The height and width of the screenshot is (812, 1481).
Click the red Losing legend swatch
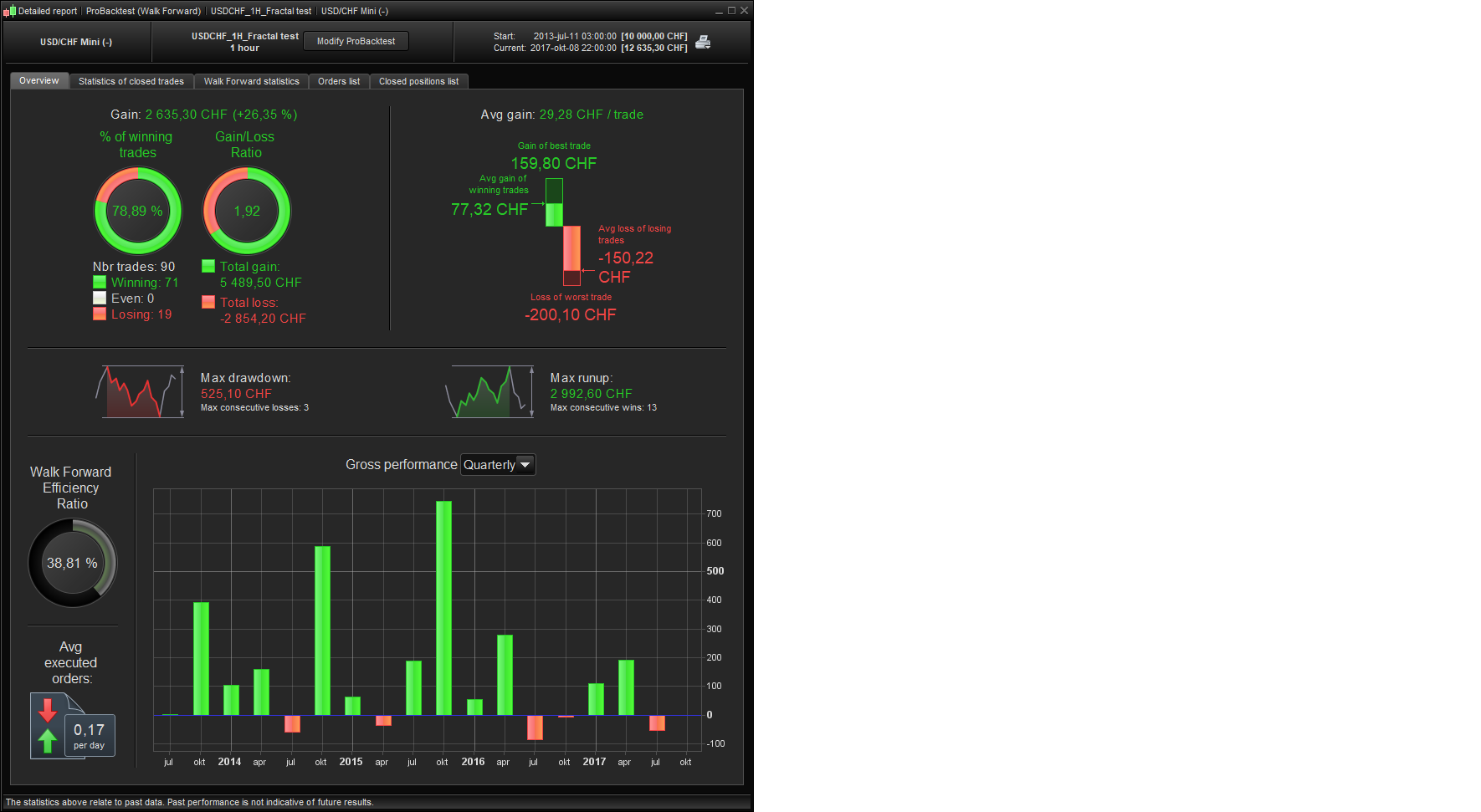(x=100, y=314)
